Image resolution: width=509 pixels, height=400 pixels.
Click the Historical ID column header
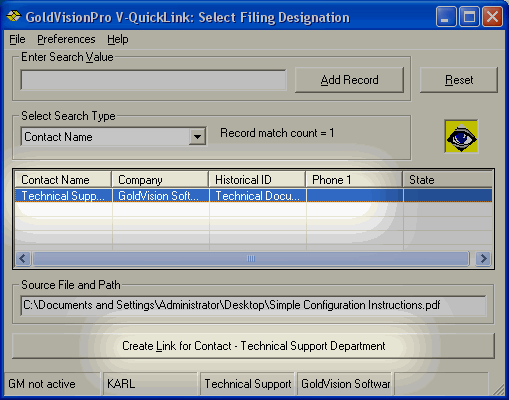257,180
